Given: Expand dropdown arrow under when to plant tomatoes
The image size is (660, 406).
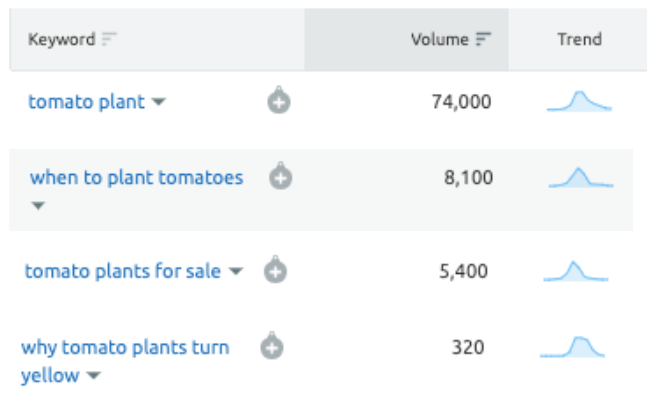Looking at the screenshot, I should 38,206.
